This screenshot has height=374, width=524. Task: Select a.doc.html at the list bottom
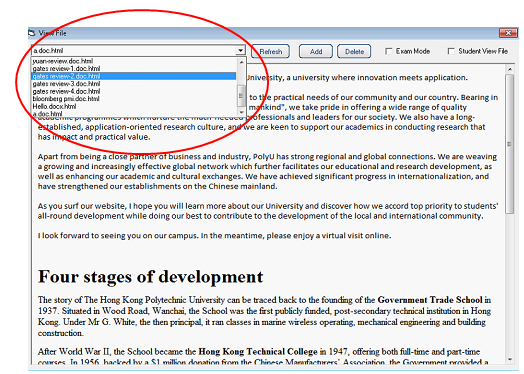click(x=134, y=114)
